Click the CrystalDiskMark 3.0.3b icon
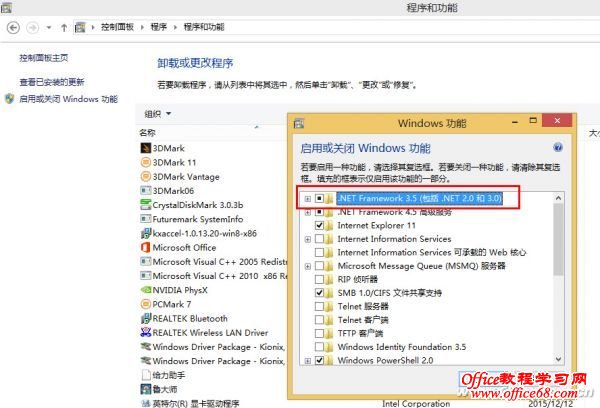The image size is (600, 408). tap(145, 205)
